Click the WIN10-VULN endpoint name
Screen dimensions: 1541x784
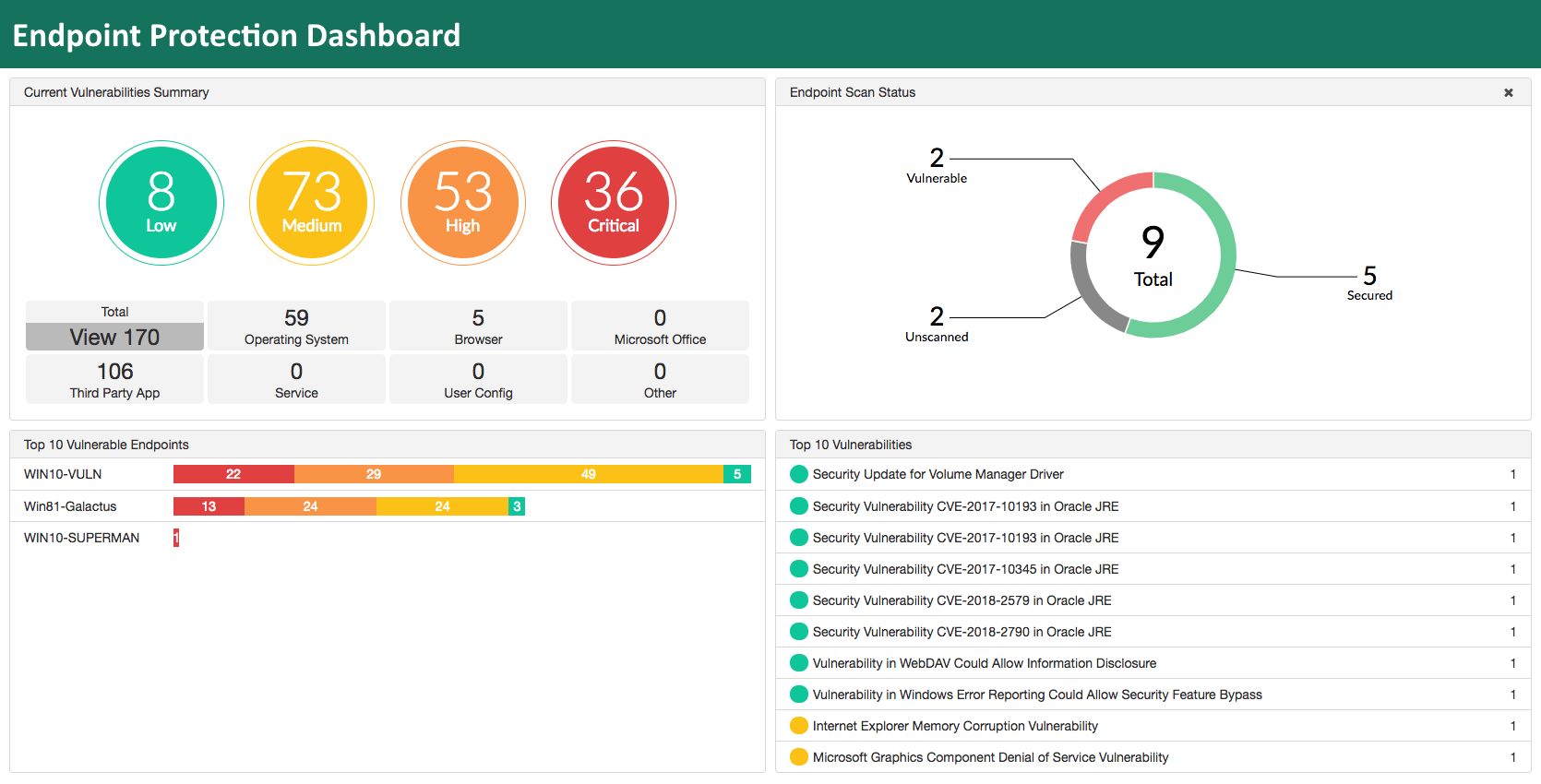coord(63,474)
